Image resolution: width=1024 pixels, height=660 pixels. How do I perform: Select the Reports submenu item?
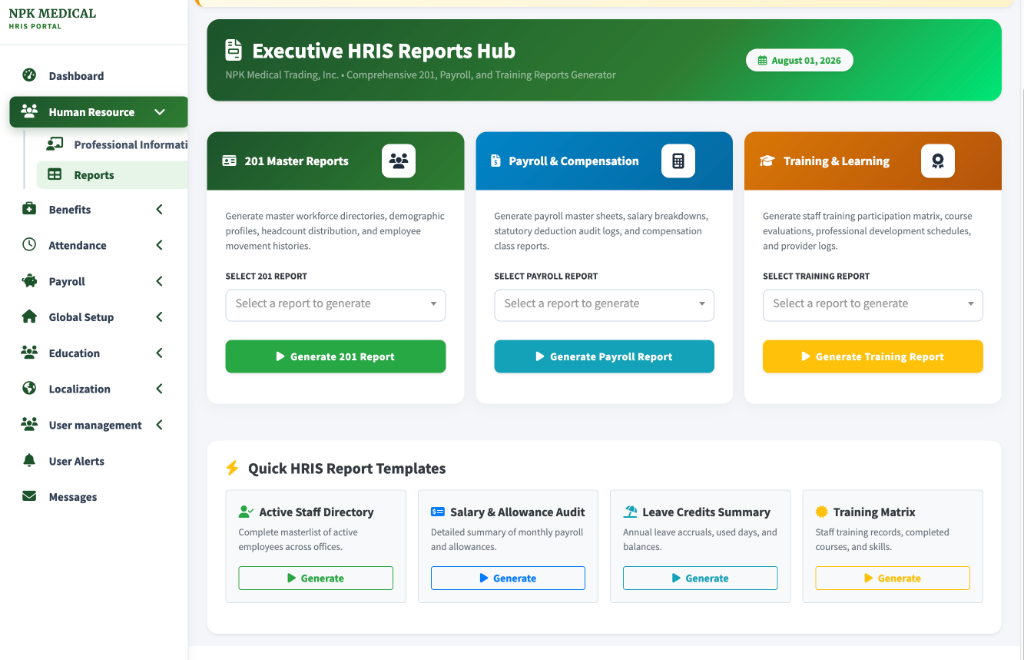[x=112, y=175]
